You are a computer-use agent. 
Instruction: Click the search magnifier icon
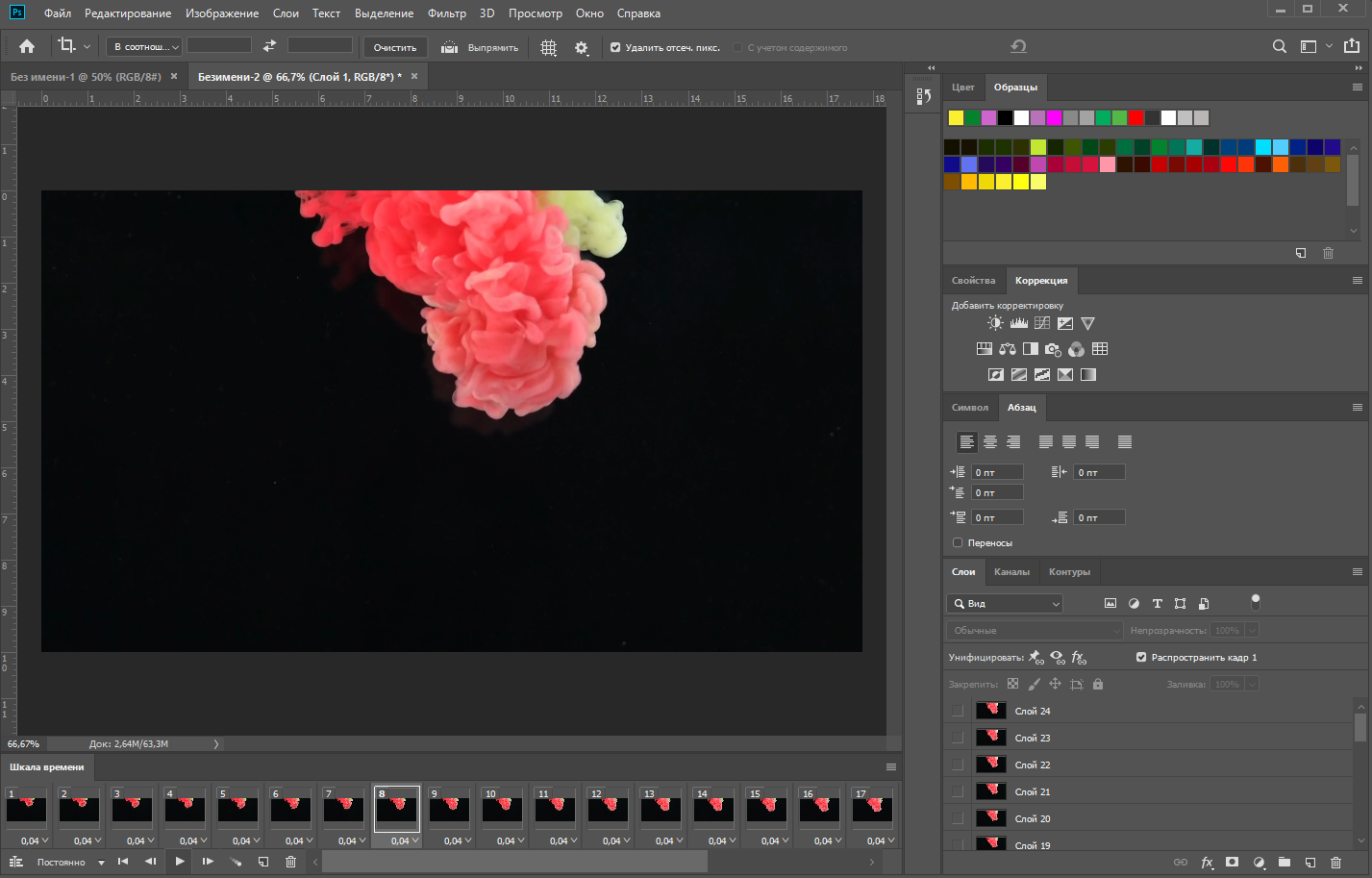1279,46
